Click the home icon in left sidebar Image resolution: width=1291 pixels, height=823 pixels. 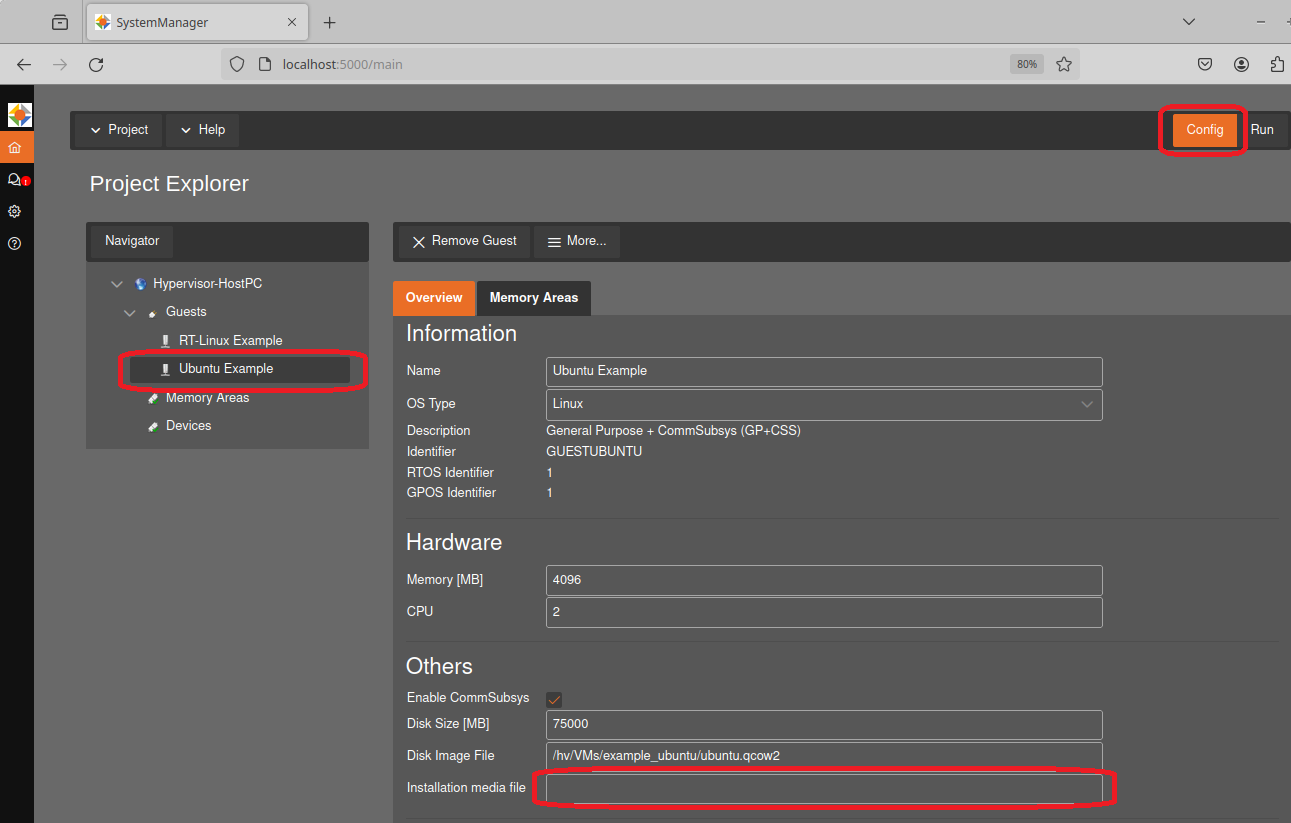click(15, 148)
